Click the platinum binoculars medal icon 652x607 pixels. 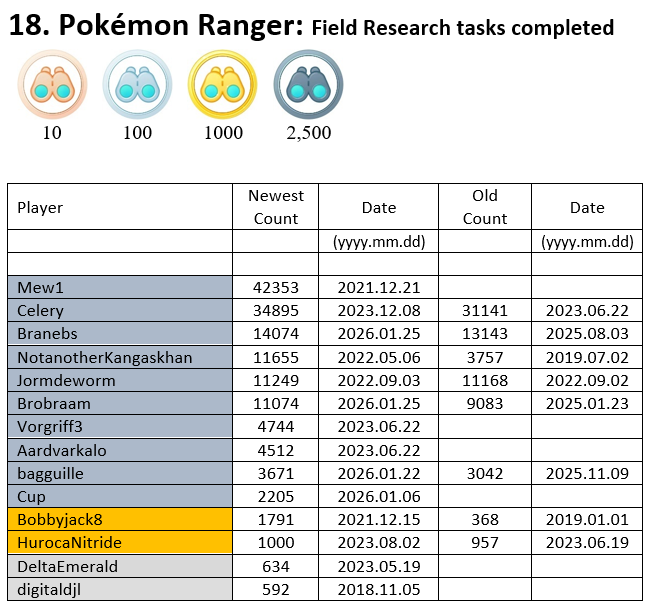[308, 85]
